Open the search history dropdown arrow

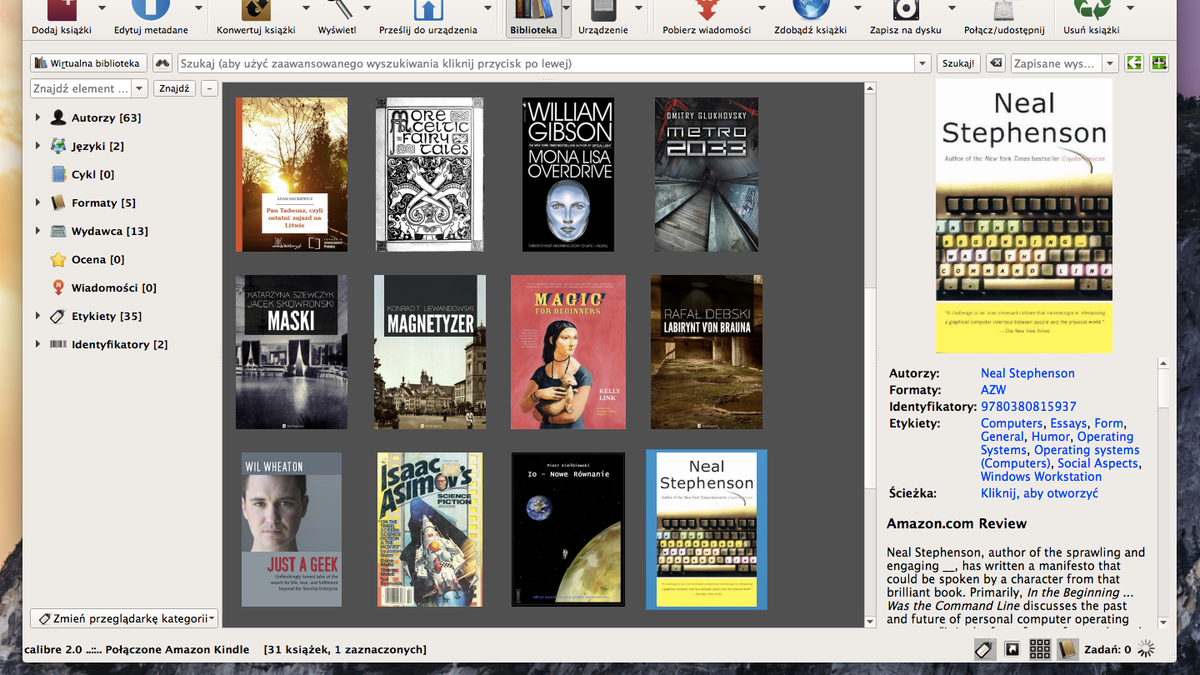[922, 63]
